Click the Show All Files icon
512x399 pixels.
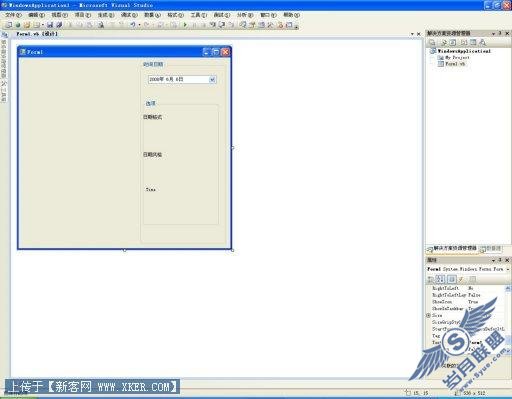(x=444, y=42)
